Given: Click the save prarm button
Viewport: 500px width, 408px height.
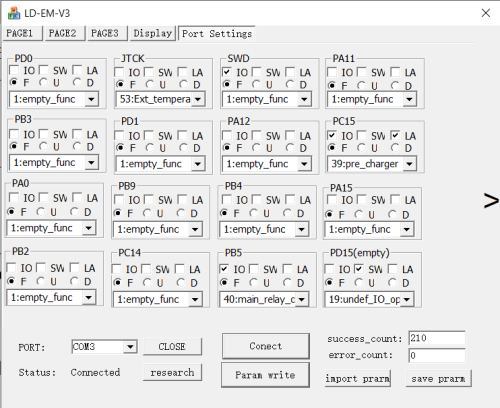Looking at the screenshot, I should (438, 378).
